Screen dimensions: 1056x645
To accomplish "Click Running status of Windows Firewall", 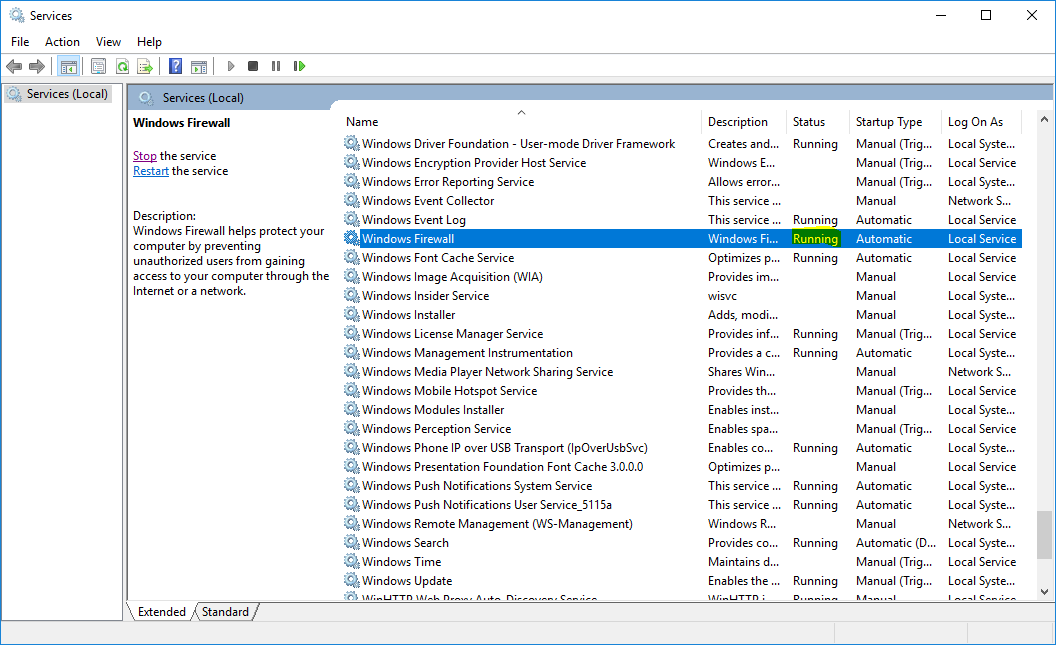I will click(816, 238).
